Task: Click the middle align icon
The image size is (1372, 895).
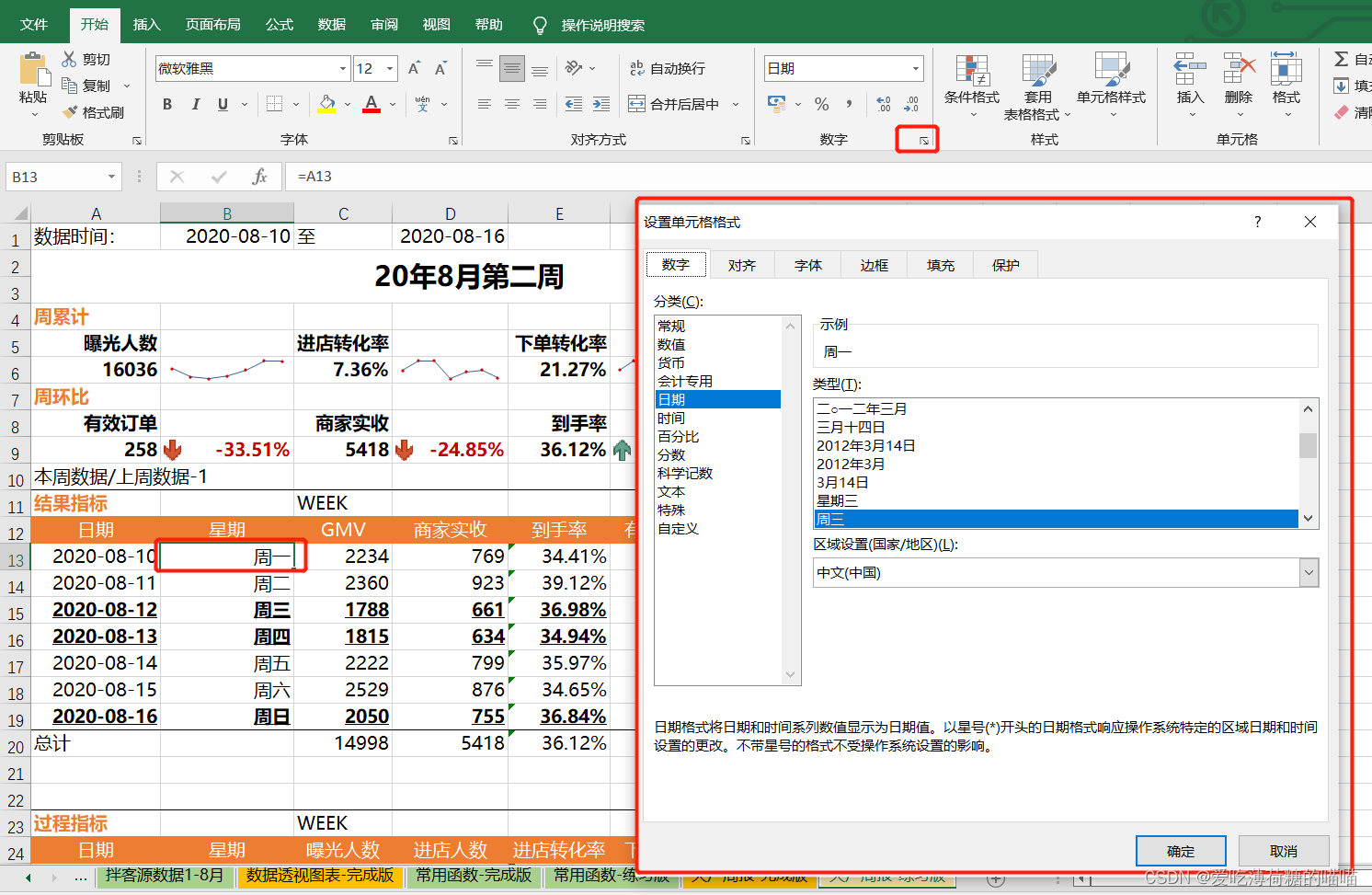Action: [x=512, y=68]
